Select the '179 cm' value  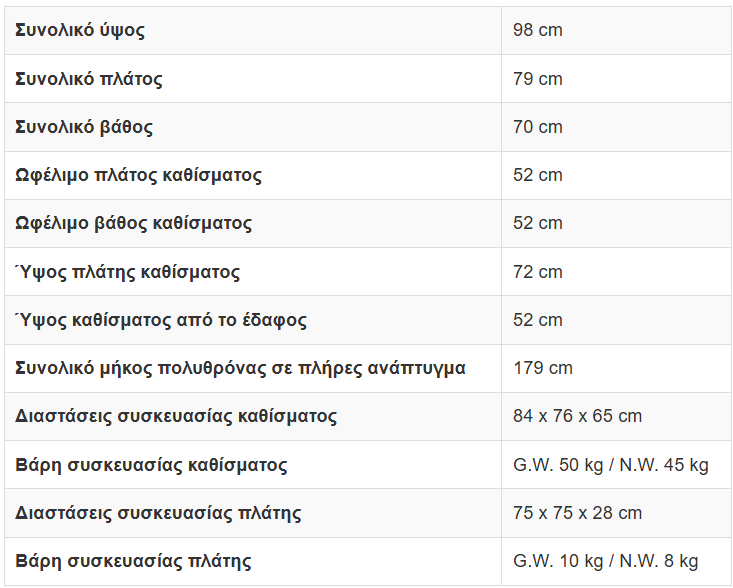(x=542, y=368)
